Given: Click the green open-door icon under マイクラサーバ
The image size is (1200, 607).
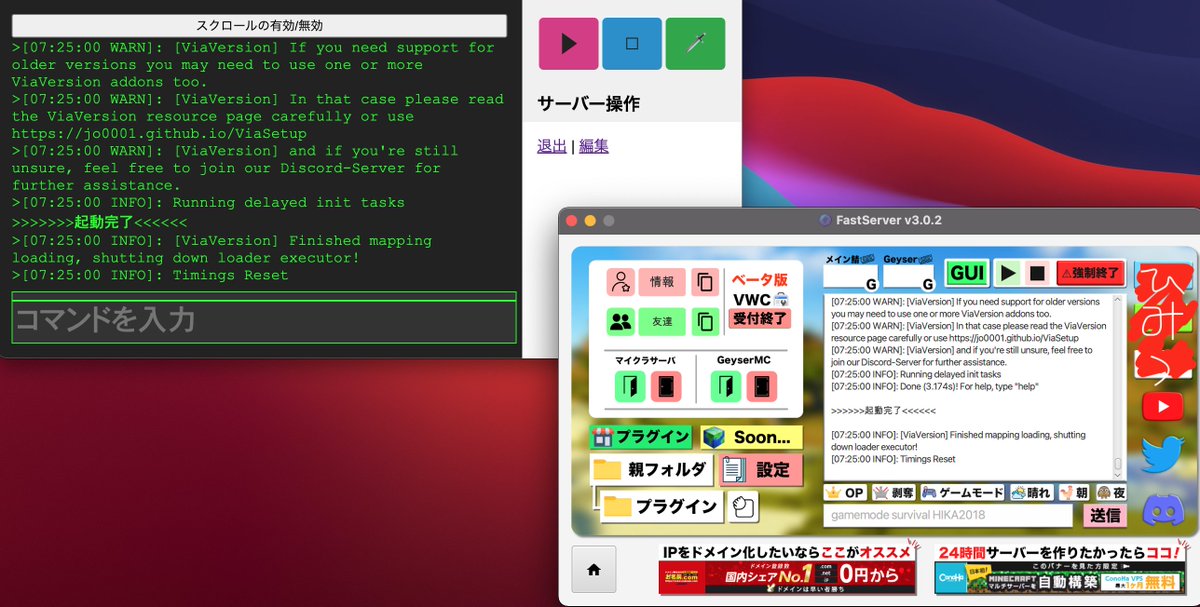Looking at the screenshot, I should tap(629, 386).
